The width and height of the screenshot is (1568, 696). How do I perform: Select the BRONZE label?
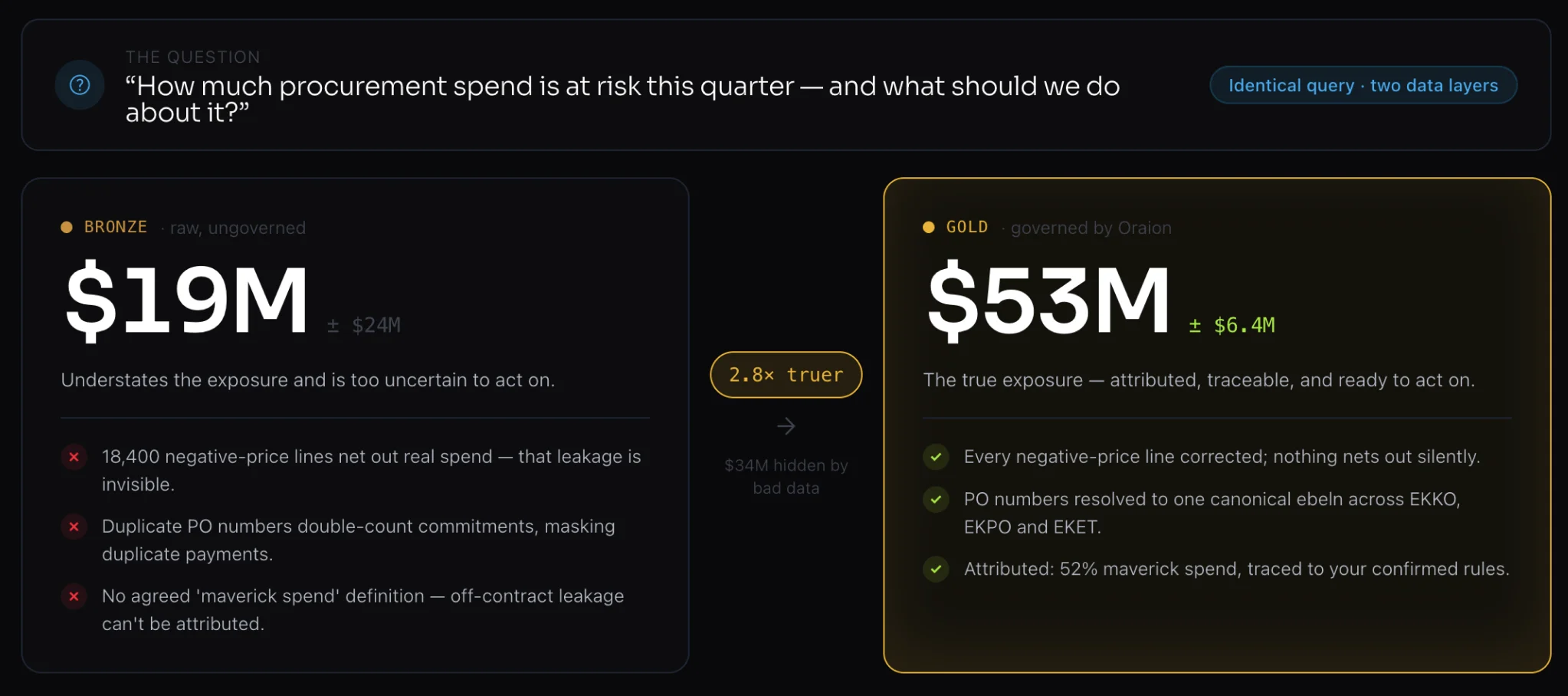pyautogui.click(x=116, y=227)
